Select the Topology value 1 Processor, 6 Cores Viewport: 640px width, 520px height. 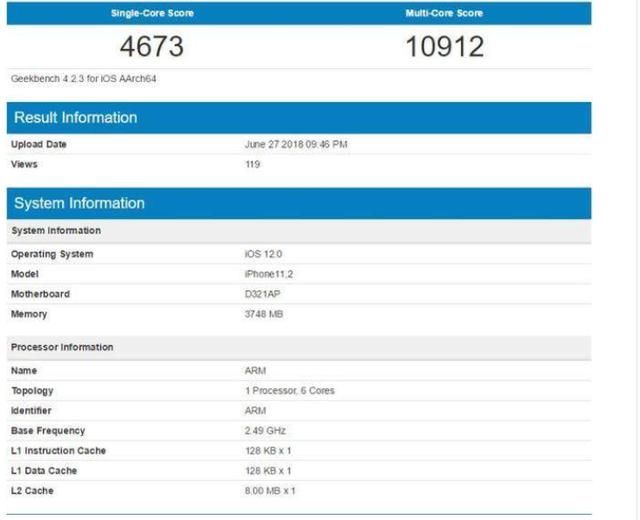tap(290, 391)
